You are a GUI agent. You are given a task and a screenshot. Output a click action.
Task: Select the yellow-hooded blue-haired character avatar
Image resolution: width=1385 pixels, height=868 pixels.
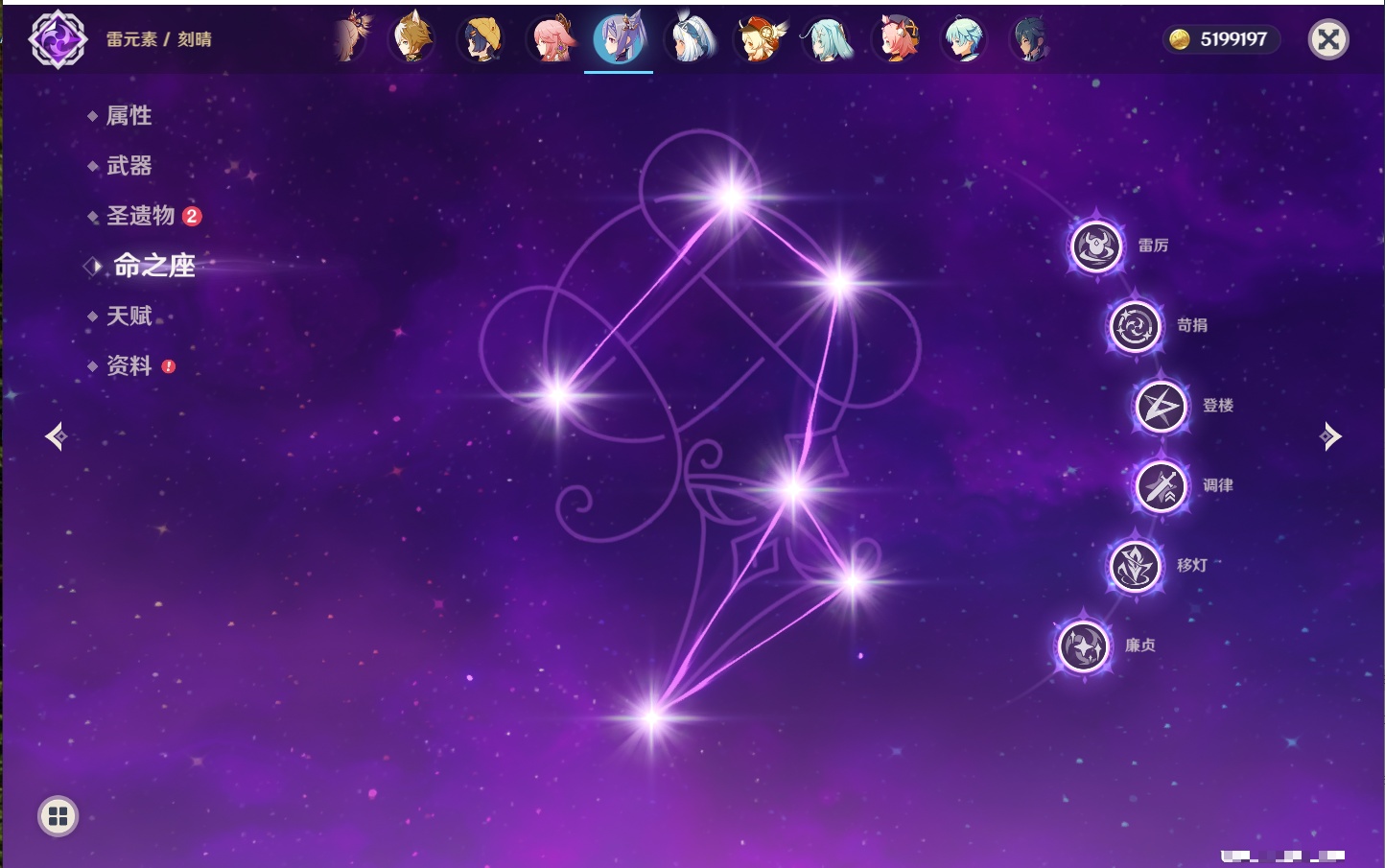click(481, 39)
